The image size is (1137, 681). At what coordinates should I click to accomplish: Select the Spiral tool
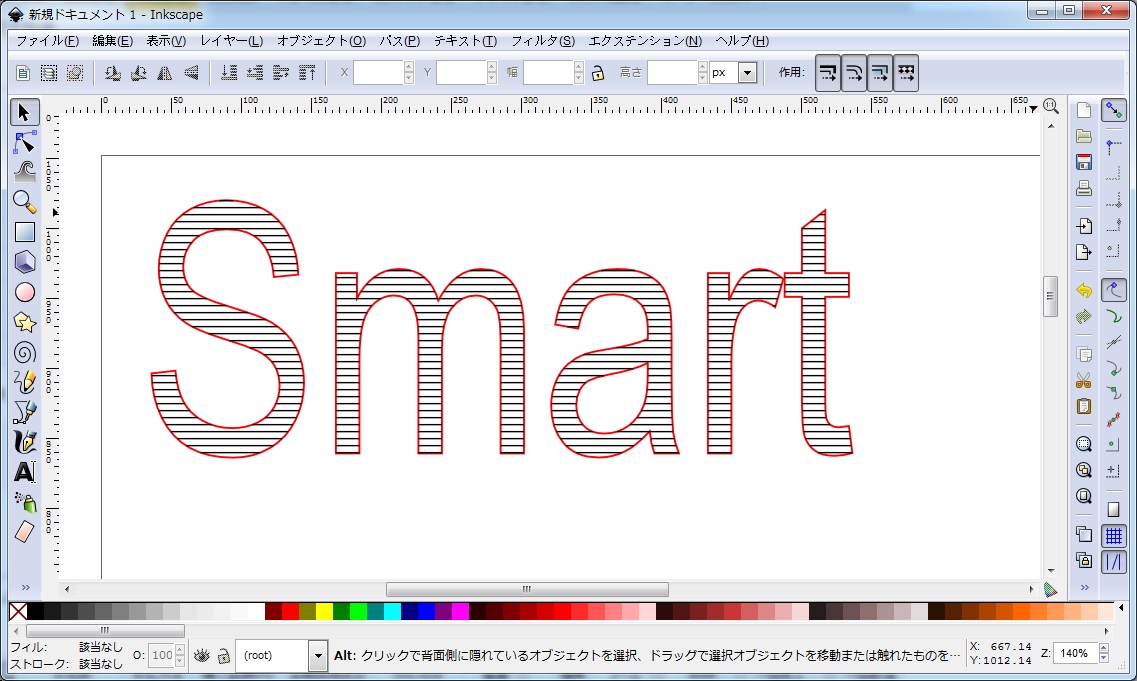tap(24, 352)
